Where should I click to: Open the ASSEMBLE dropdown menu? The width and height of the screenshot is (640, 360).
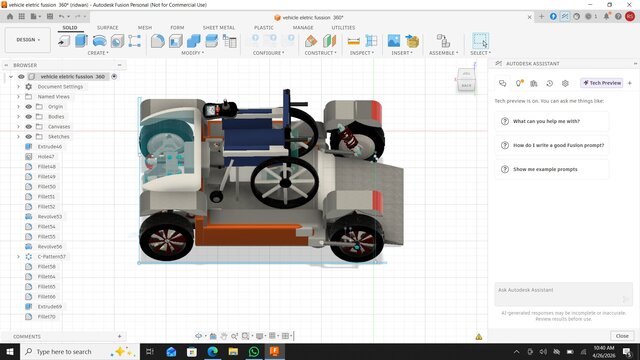point(444,53)
